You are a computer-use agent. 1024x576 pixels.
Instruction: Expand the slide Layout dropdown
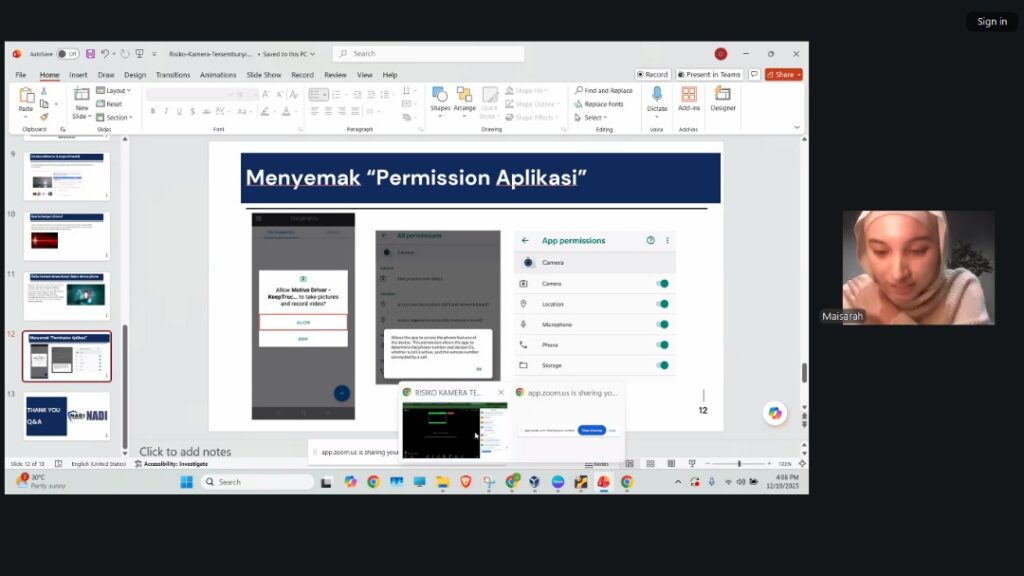115,90
